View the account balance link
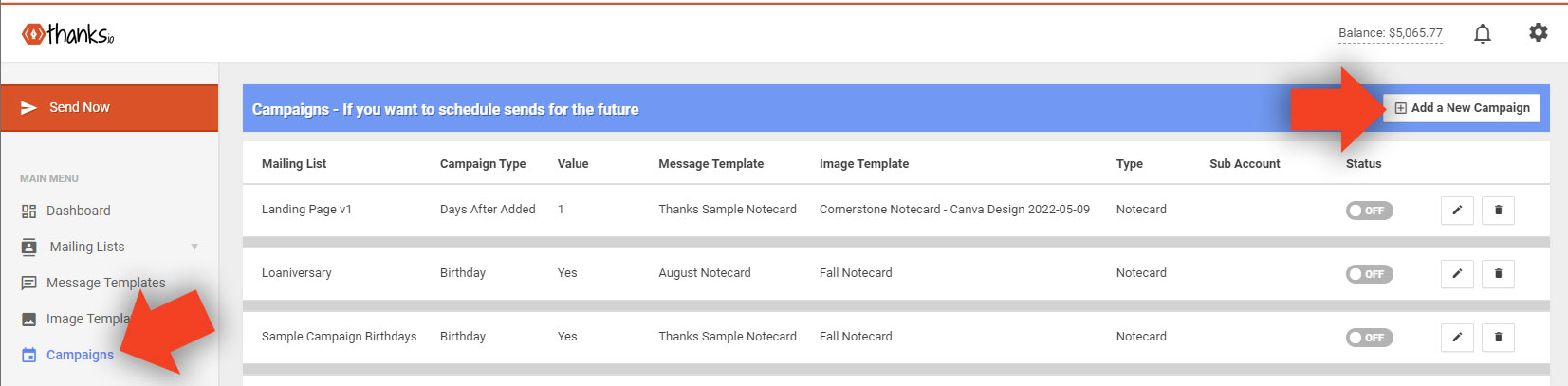The width and height of the screenshot is (1568, 386). (1390, 33)
